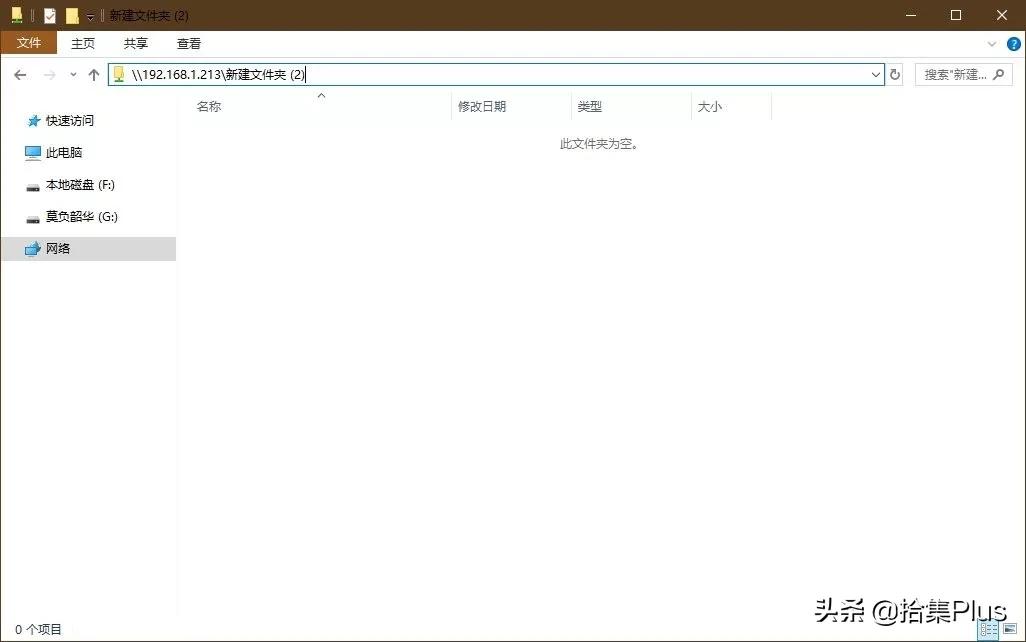
Task: Refresh the current folder view
Action: 894,74
